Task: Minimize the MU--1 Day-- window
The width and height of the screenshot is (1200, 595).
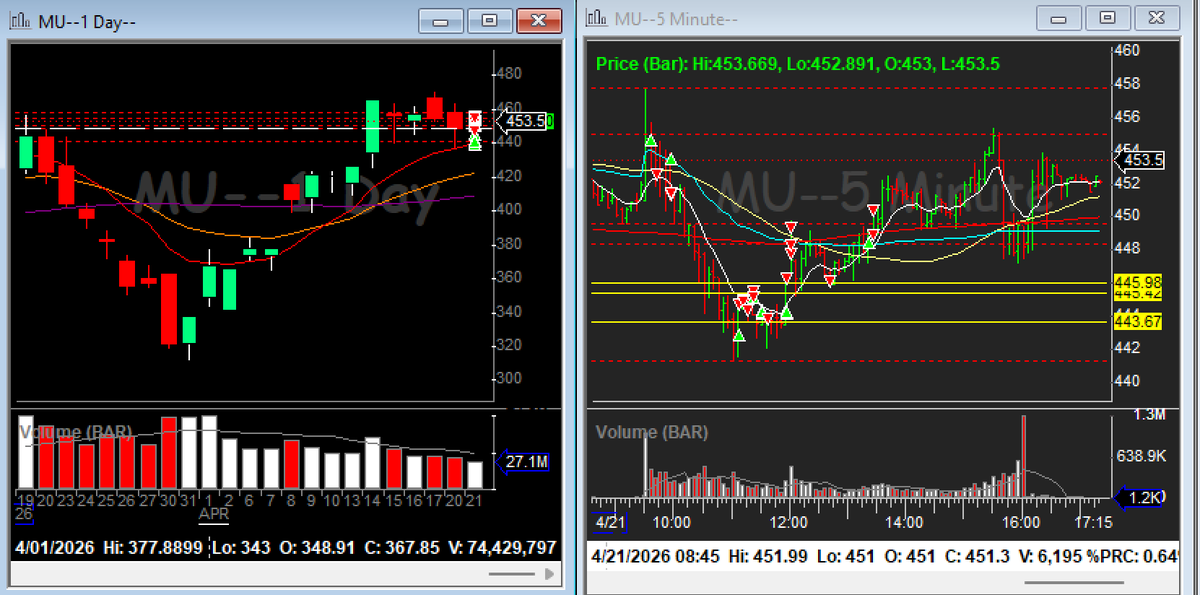Action: coord(440,20)
